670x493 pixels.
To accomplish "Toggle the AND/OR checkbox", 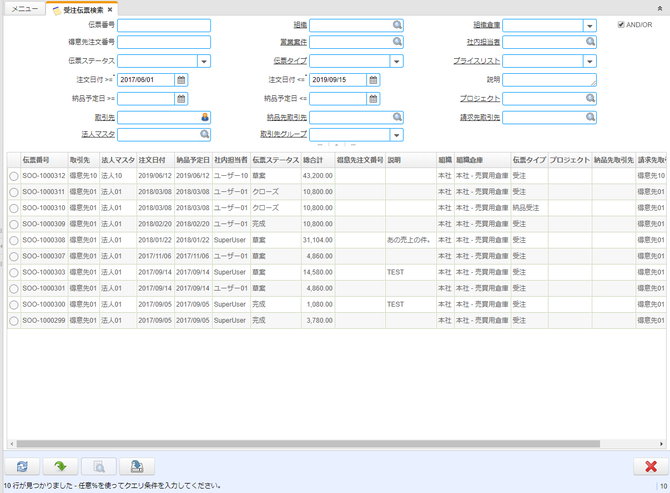I will tap(621, 25).
